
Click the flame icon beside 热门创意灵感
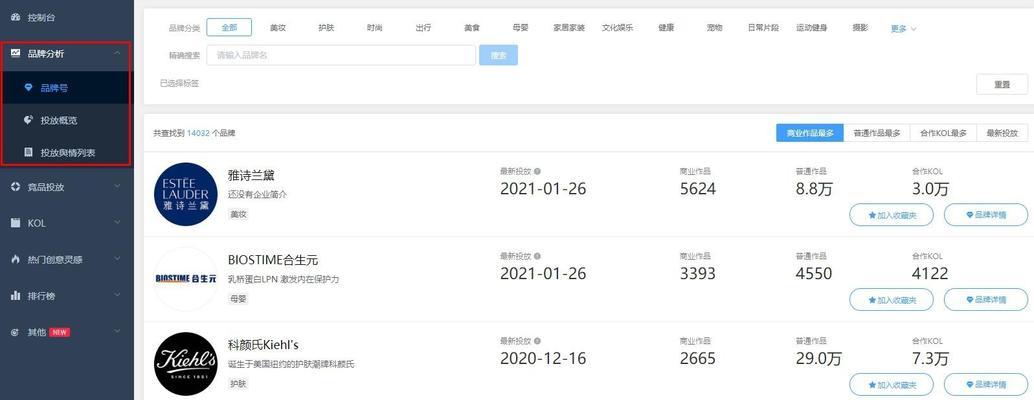point(16,259)
